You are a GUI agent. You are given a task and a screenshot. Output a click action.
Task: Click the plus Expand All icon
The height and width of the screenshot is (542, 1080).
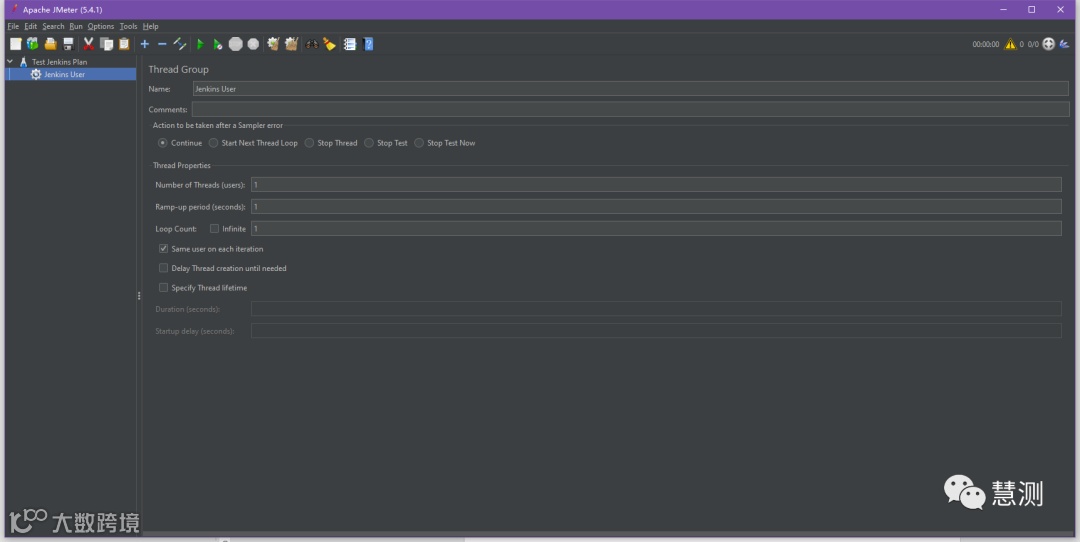coord(145,44)
